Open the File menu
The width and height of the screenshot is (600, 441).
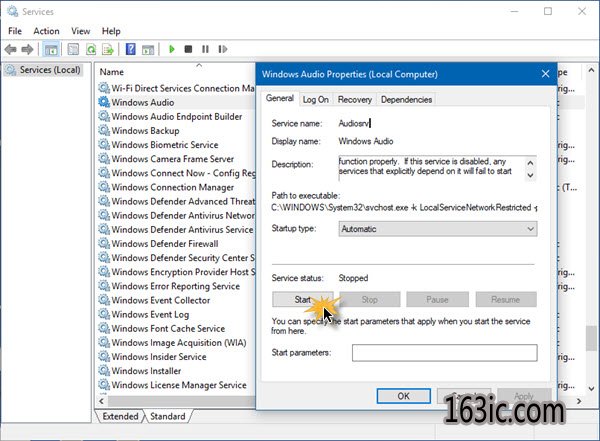click(15, 31)
